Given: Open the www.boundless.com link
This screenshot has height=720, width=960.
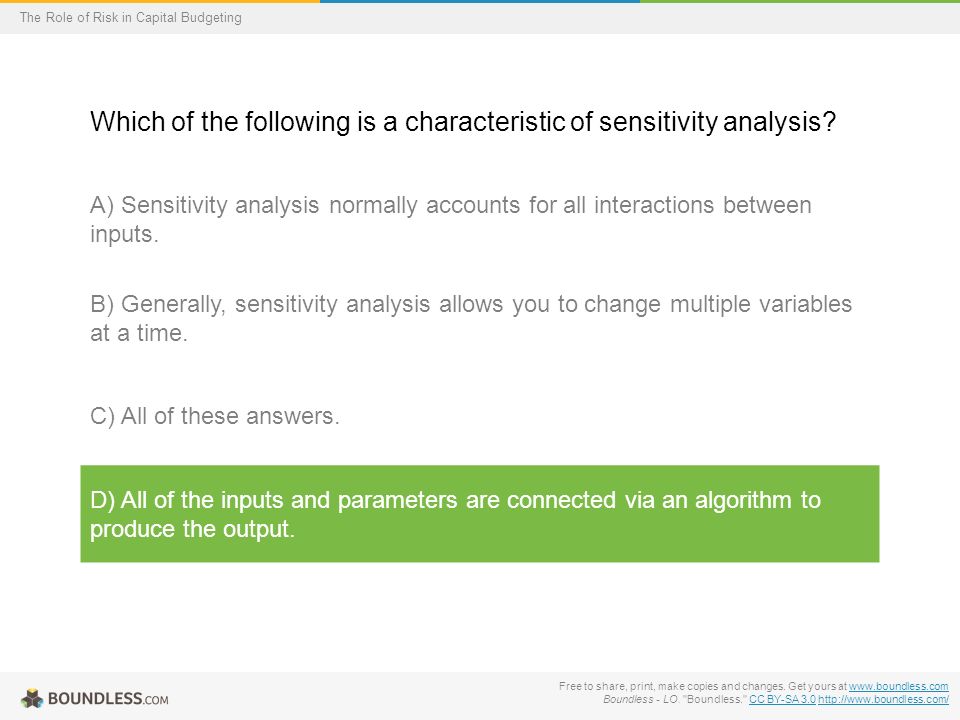Looking at the screenshot, I should (x=898, y=686).
